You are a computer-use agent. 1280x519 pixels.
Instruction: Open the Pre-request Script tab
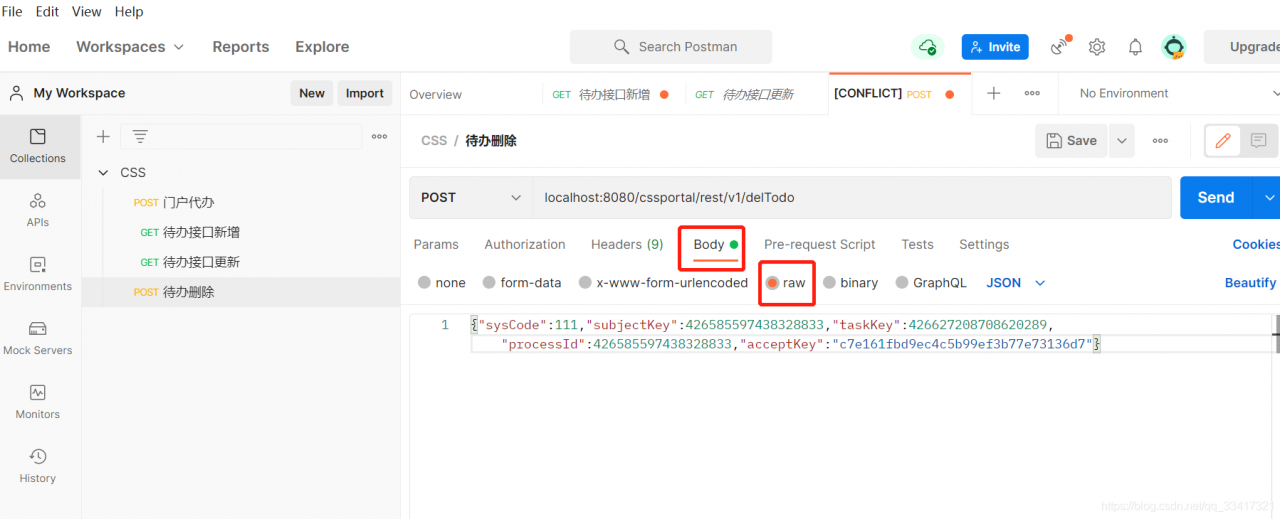(819, 244)
